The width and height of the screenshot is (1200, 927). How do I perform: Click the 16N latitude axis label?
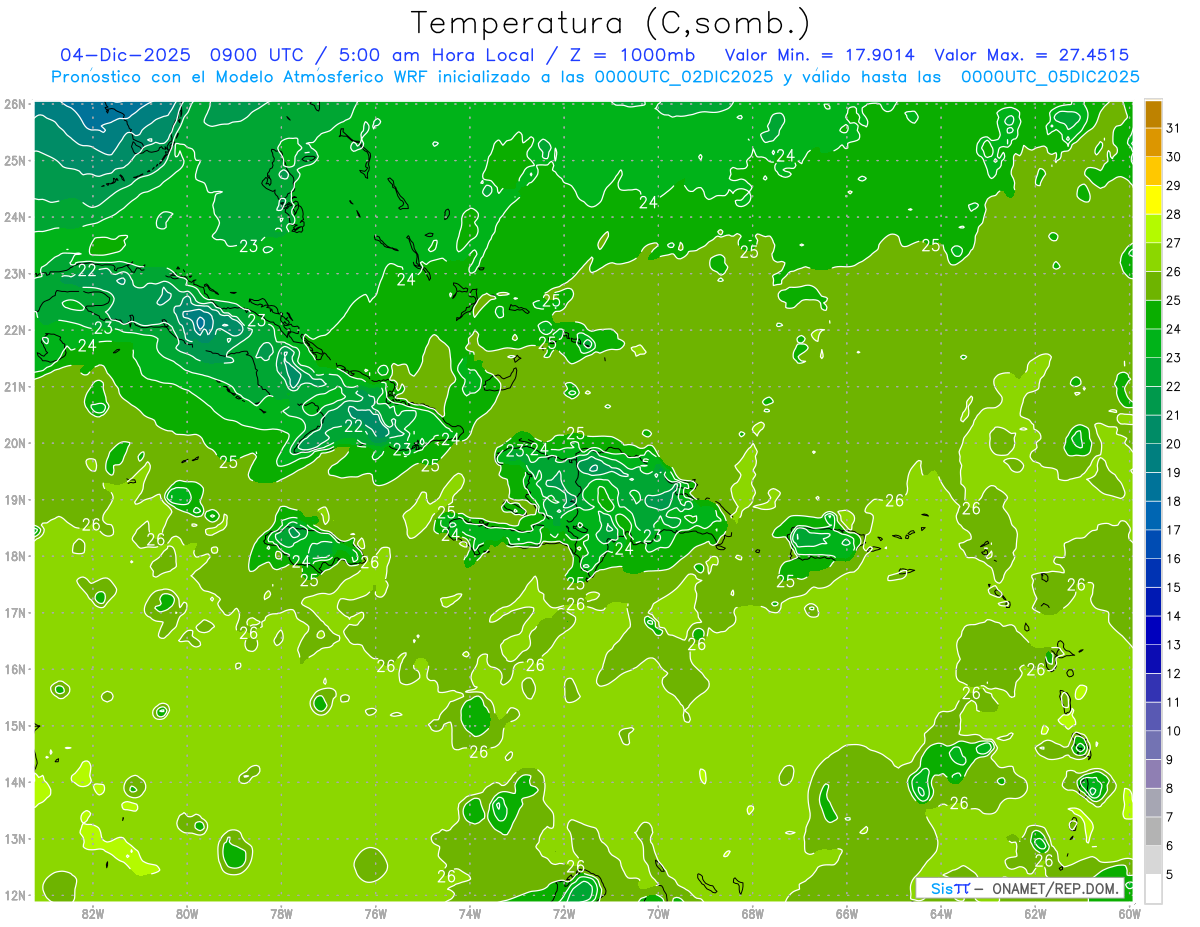(x=15, y=669)
